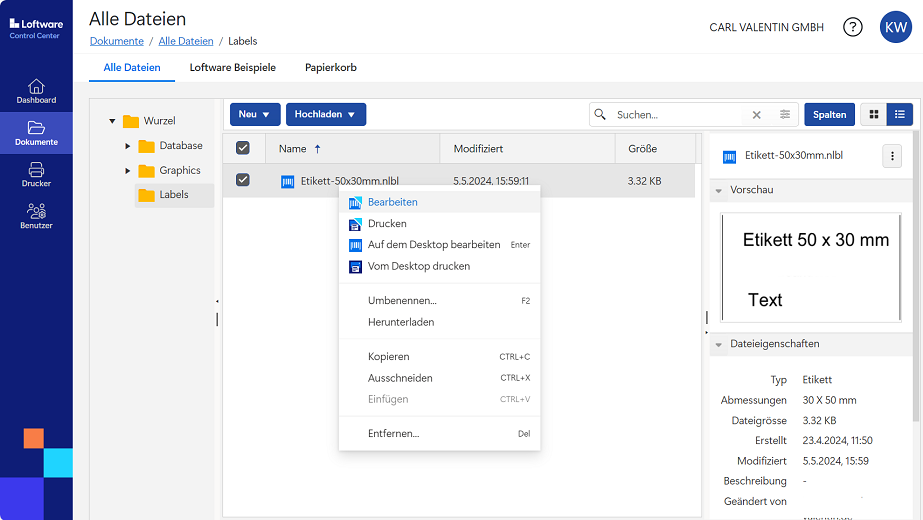Click into the Suchen search field
This screenshot has height=520, width=923.
[678, 115]
